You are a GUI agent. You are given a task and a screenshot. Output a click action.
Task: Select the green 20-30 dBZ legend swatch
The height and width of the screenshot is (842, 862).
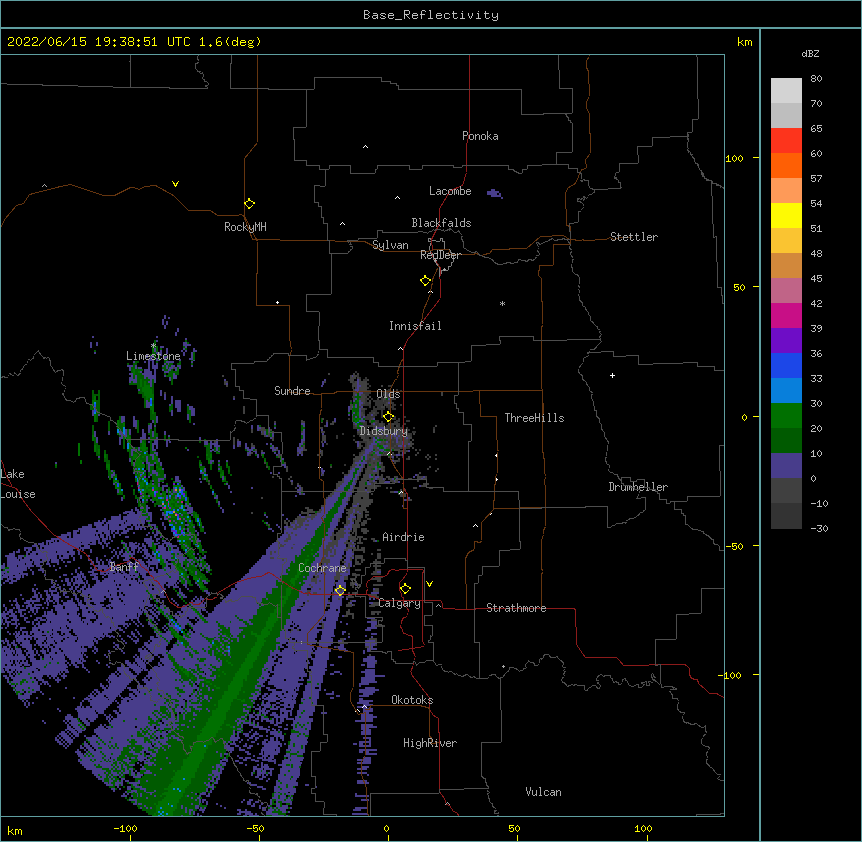point(786,416)
